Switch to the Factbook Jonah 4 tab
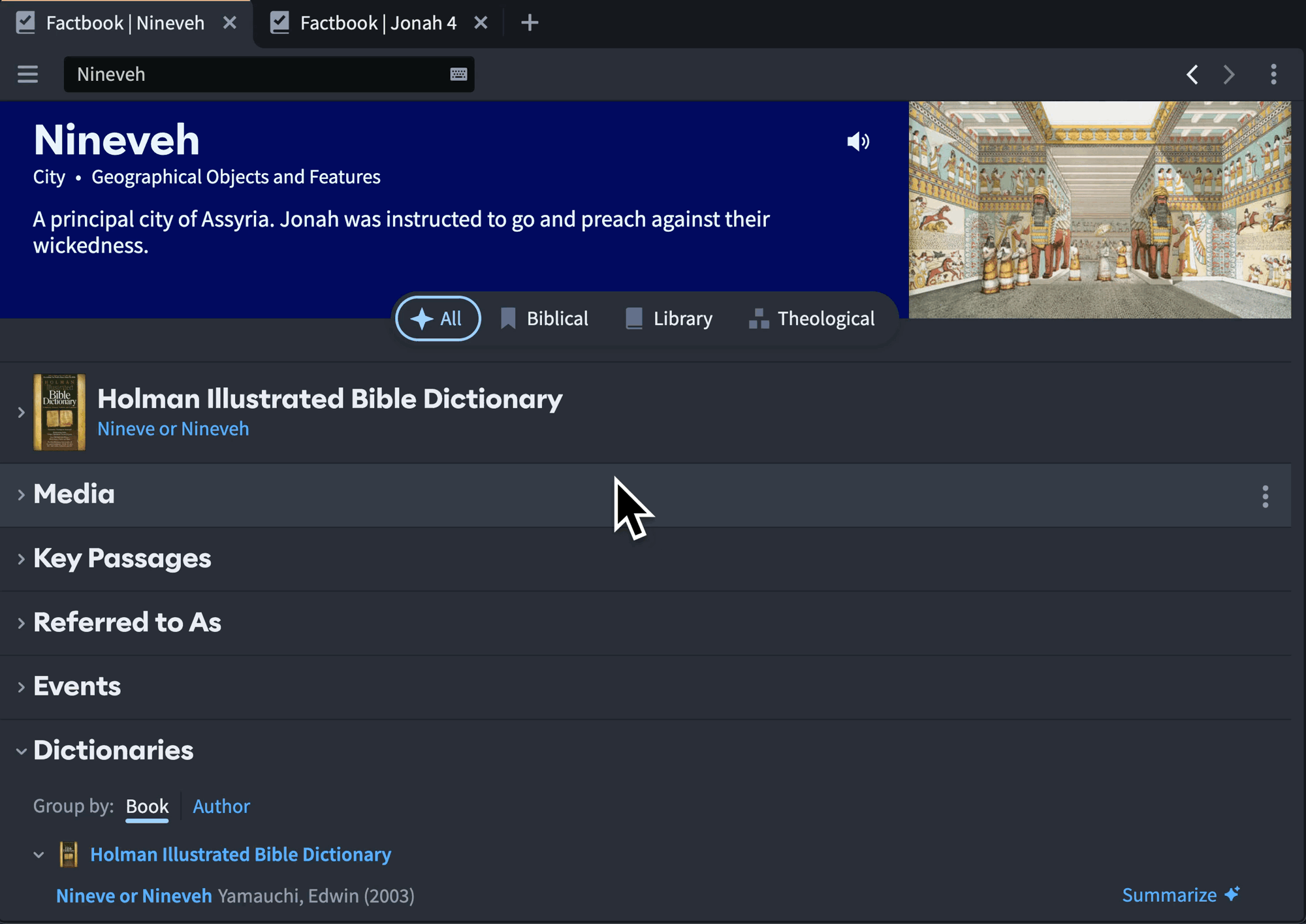This screenshot has width=1306, height=924. tap(377, 23)
